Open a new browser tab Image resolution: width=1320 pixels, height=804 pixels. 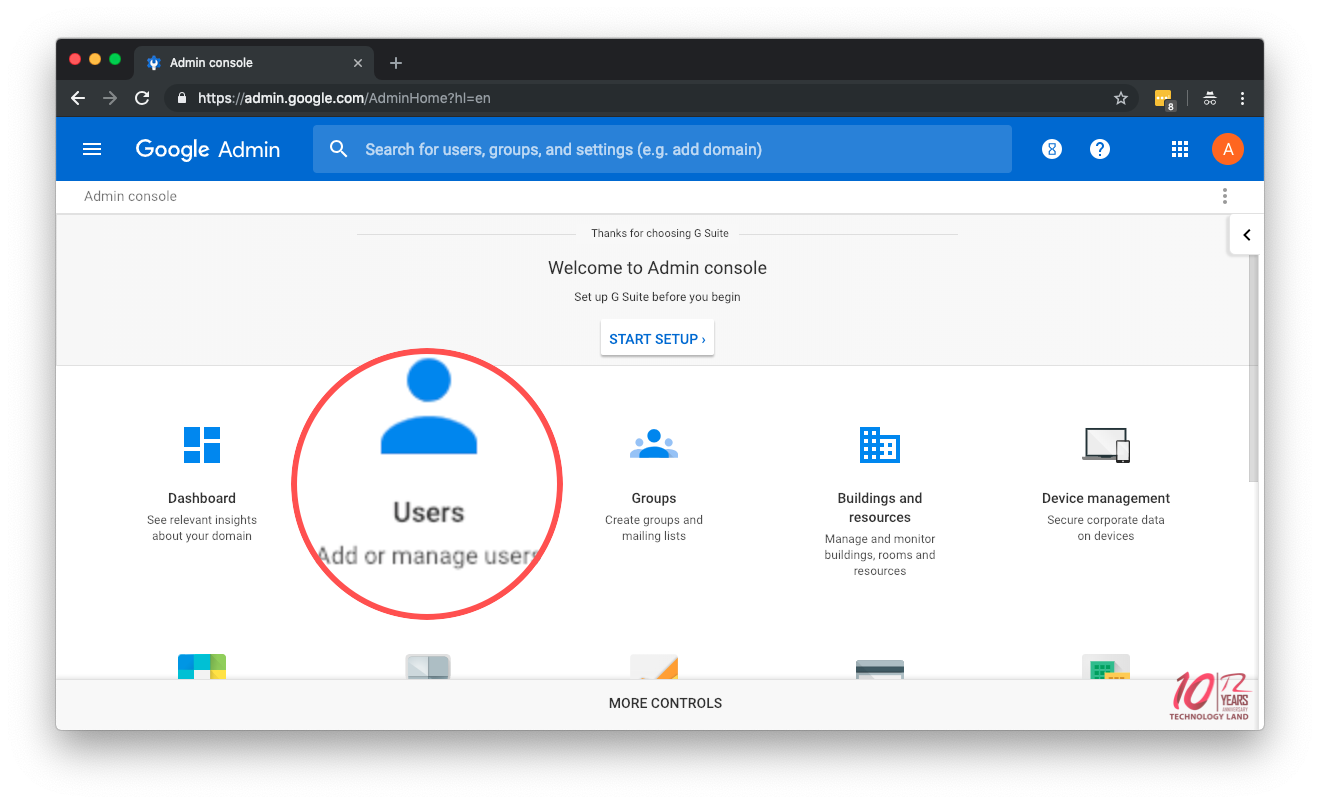tap(396, 63)
